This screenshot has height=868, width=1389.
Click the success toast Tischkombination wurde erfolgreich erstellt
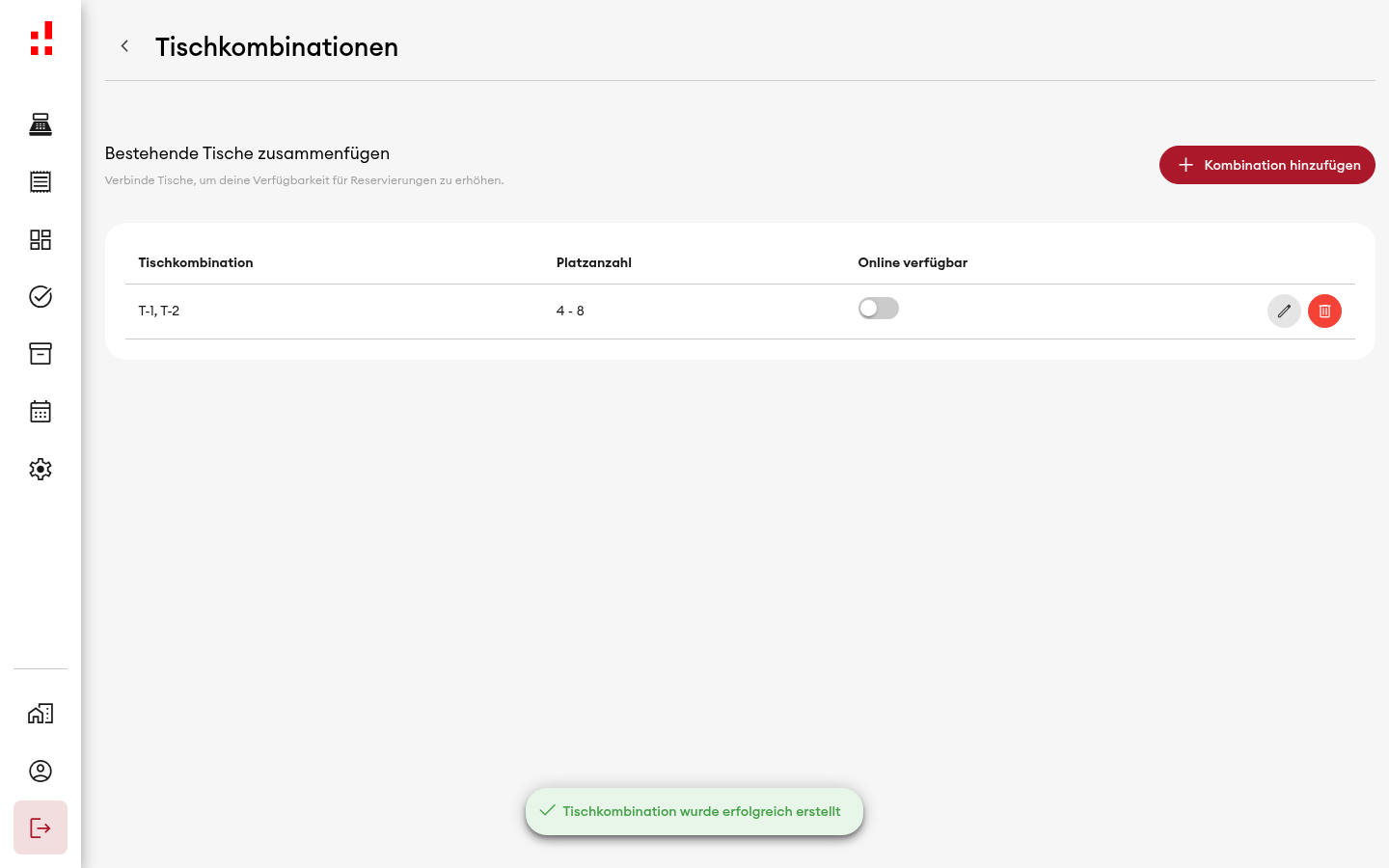pos(694,812)
